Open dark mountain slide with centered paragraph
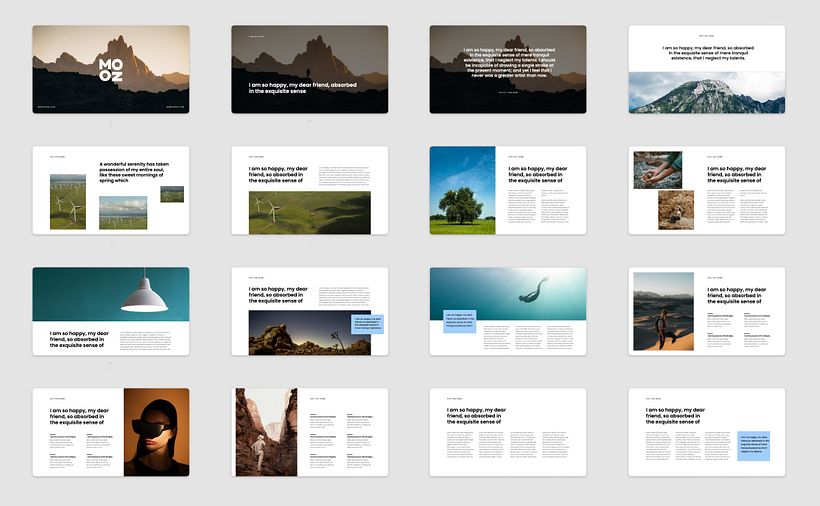Viewport: 820px width, 506px height. [508, 69]
